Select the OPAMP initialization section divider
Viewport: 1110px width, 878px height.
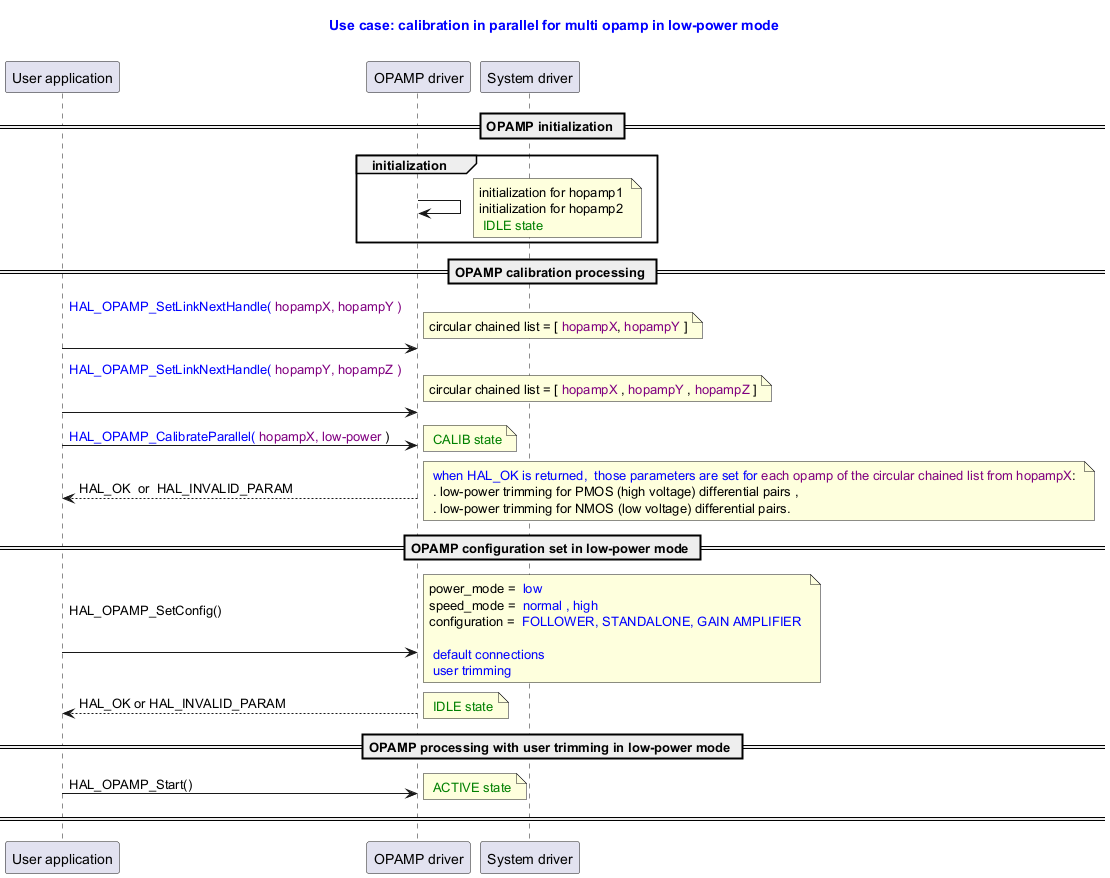pyautogui.click(x=549, y=127)
